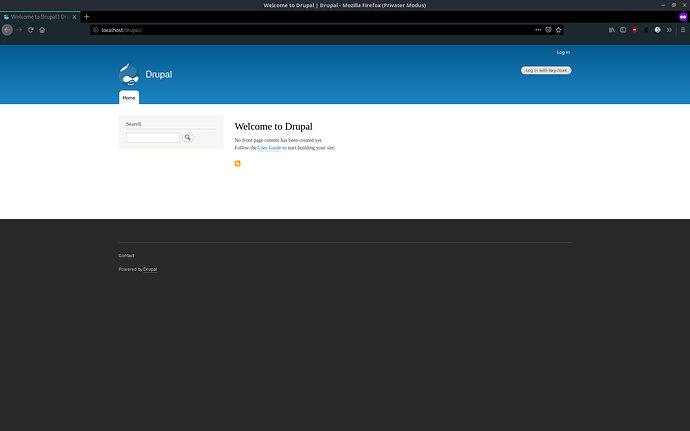Click the dark bird-shaped extension icon
The width and height of the screenshot is (690, 431).
(x=646, y=30)
